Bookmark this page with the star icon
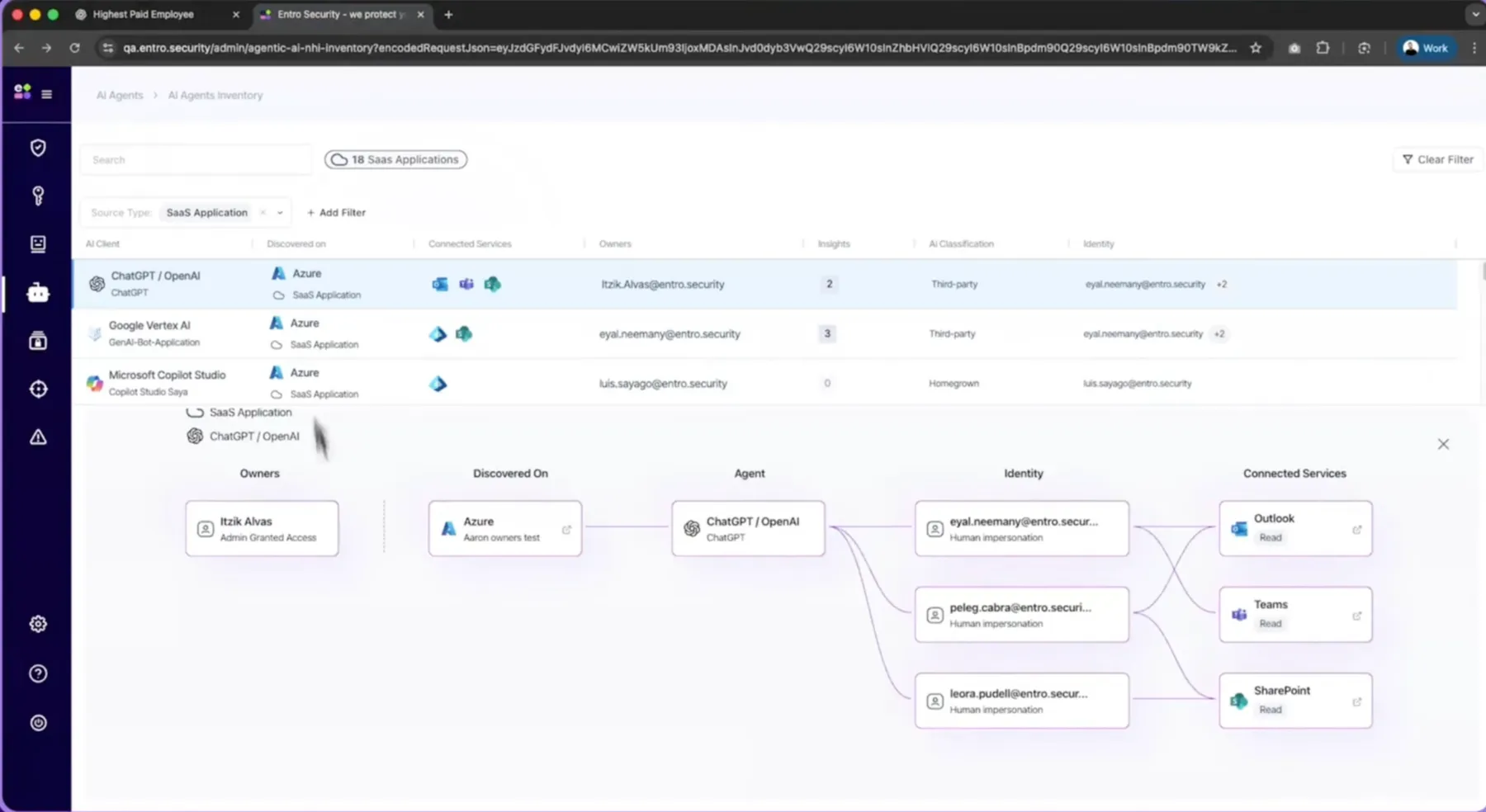This screenshot has width=1486, height=812. (x=1256, y=48)
